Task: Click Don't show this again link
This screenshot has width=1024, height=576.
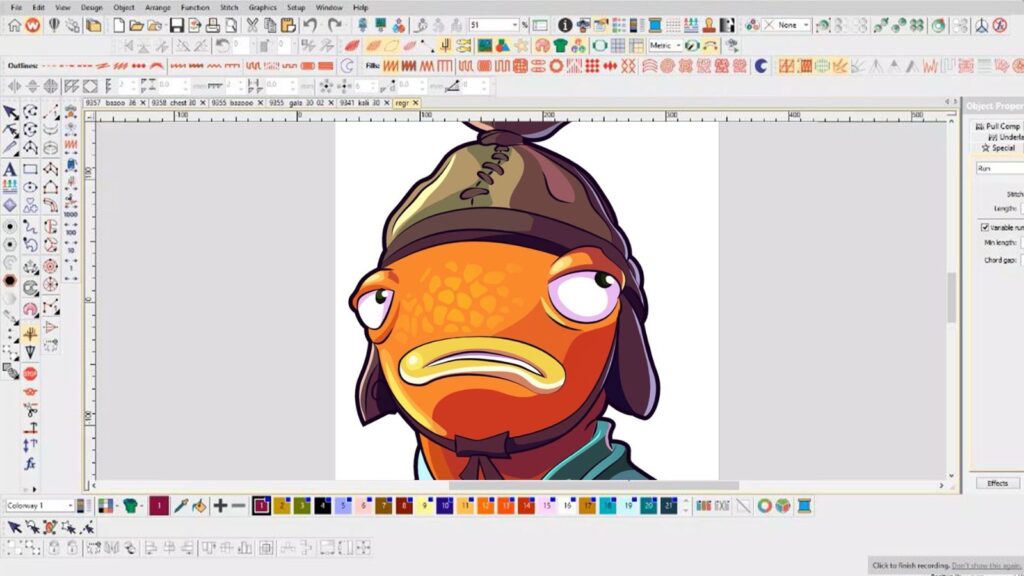Action: (x=986, y=566)
